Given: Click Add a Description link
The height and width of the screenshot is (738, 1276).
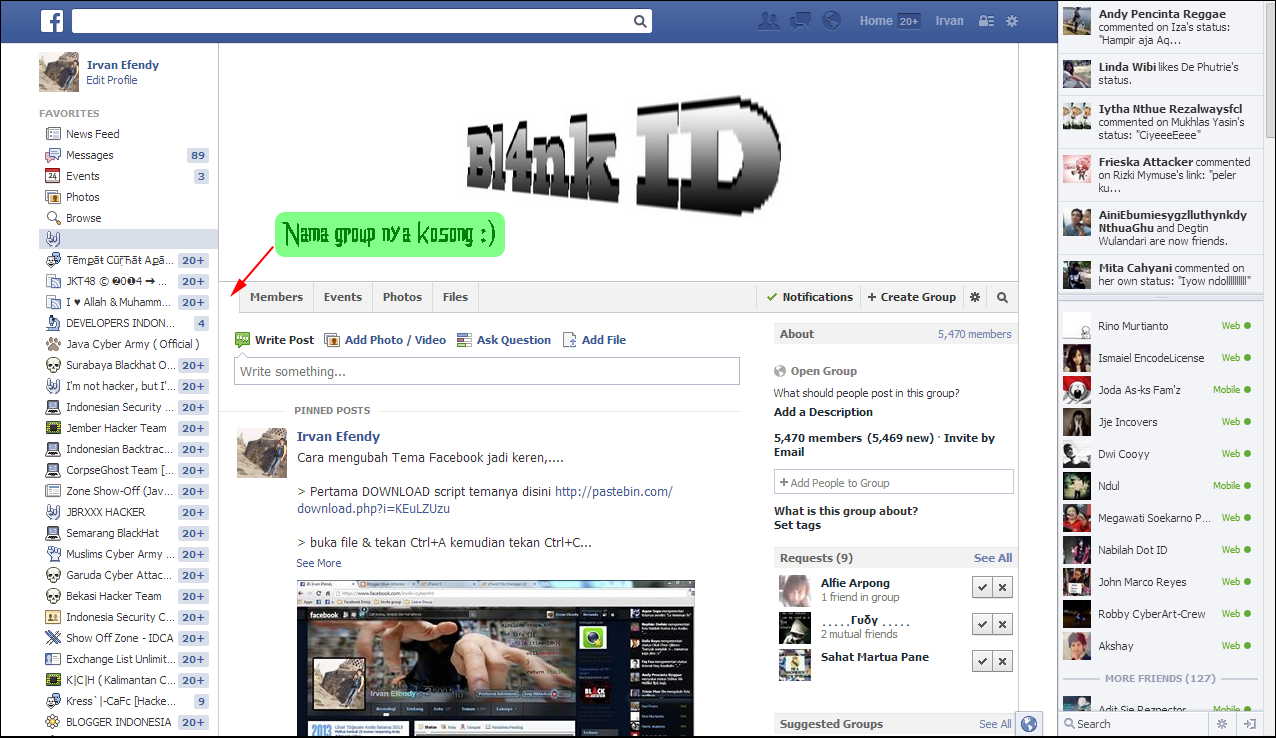Looking at the screenshot, I should (x=823, y=412).
